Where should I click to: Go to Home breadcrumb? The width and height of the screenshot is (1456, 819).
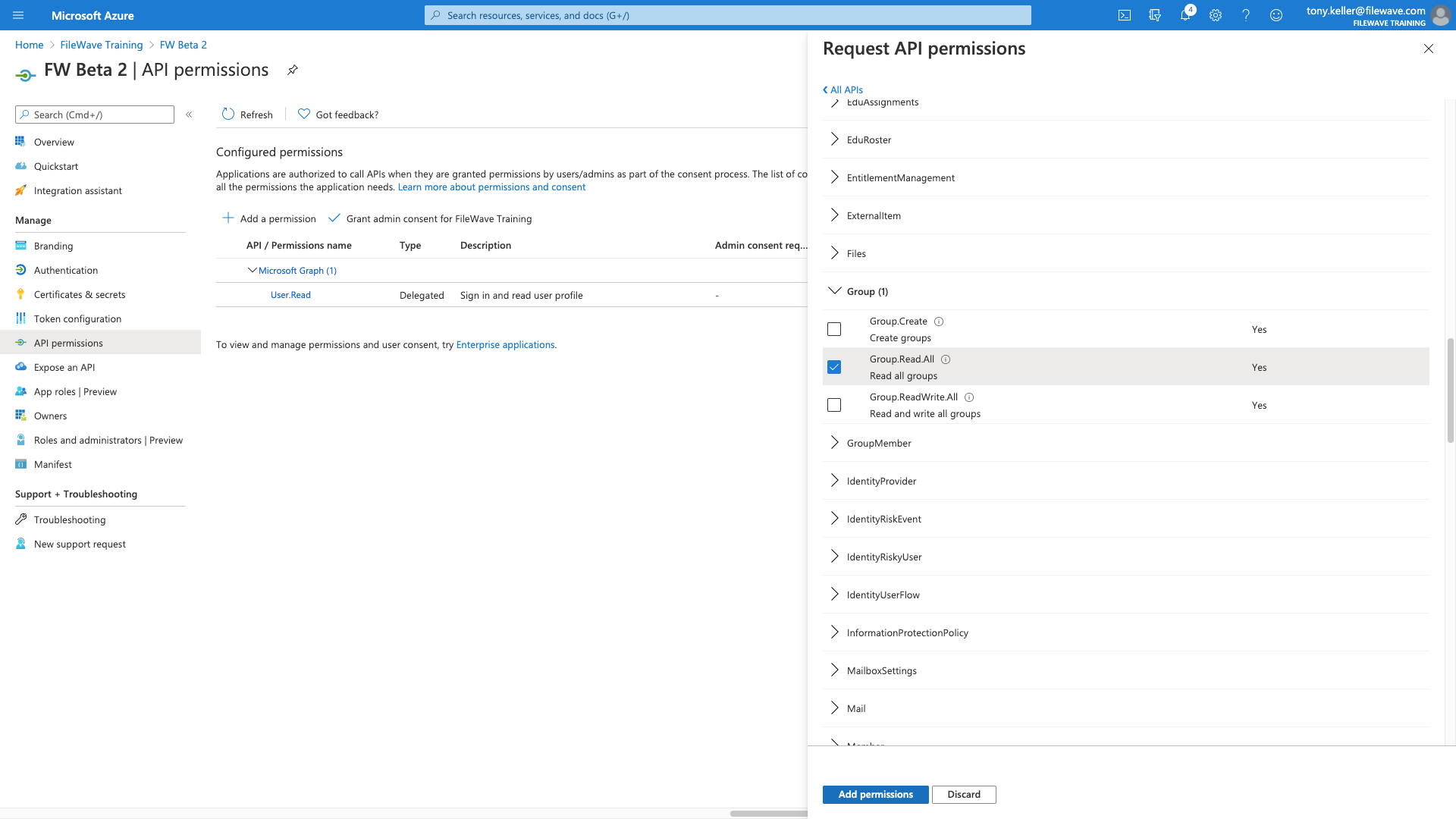point(30,45)
